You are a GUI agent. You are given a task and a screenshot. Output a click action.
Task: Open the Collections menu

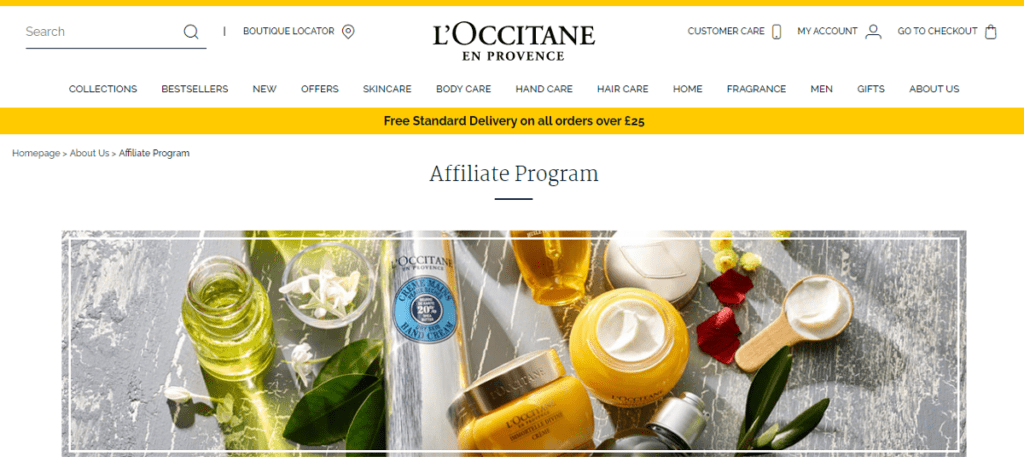click(x=103, y=89)
